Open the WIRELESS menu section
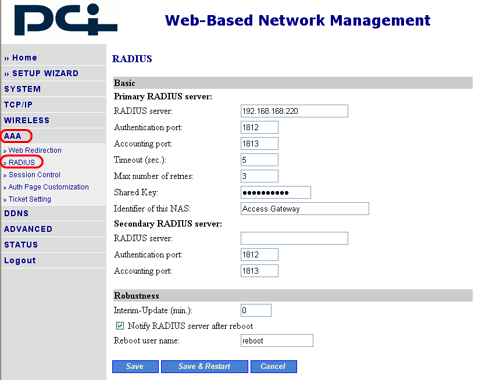 click(27, 120)
